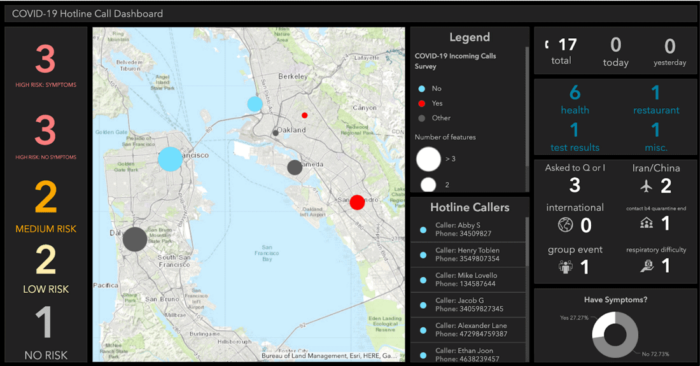Click the gray circle on Alameda

(x=295, y=167)
